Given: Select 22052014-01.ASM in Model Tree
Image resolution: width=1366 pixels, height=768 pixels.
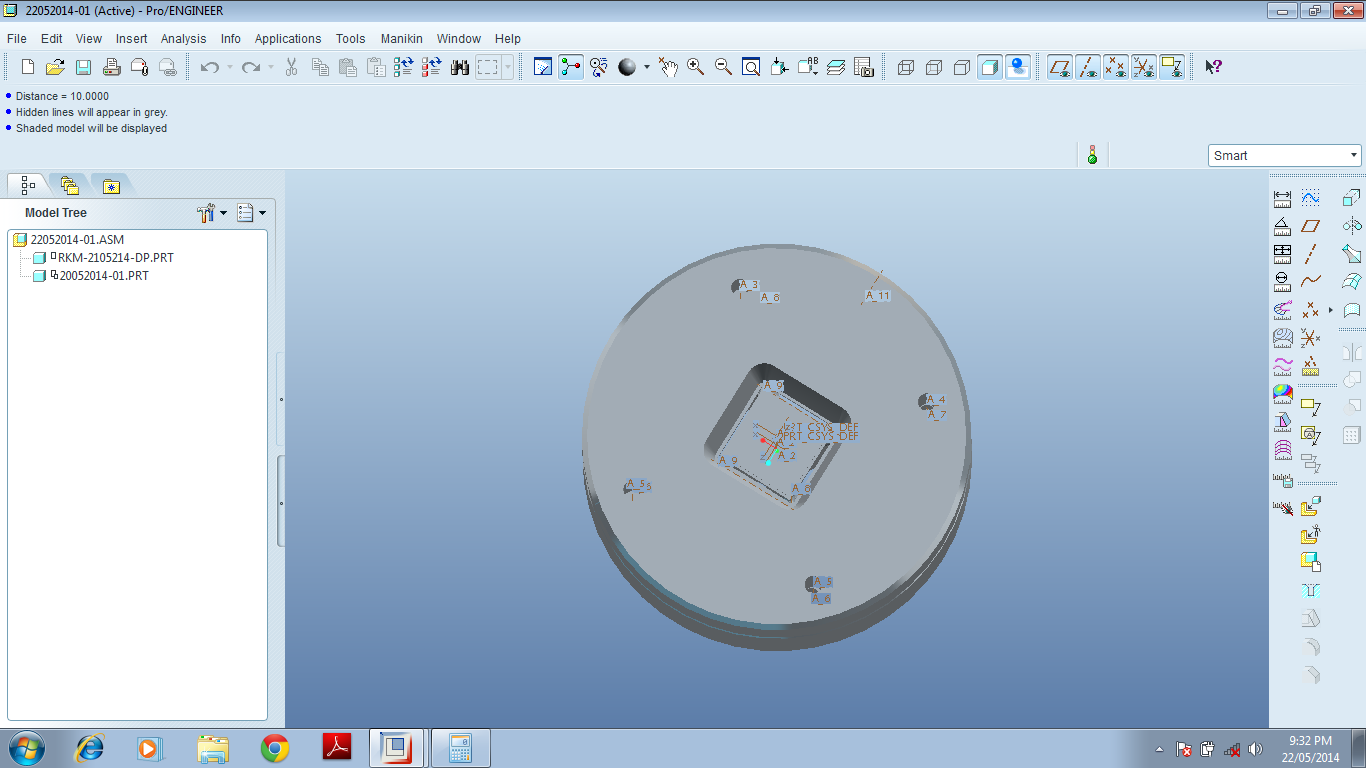Looking at the screenshot, I should tap(77, 240).
